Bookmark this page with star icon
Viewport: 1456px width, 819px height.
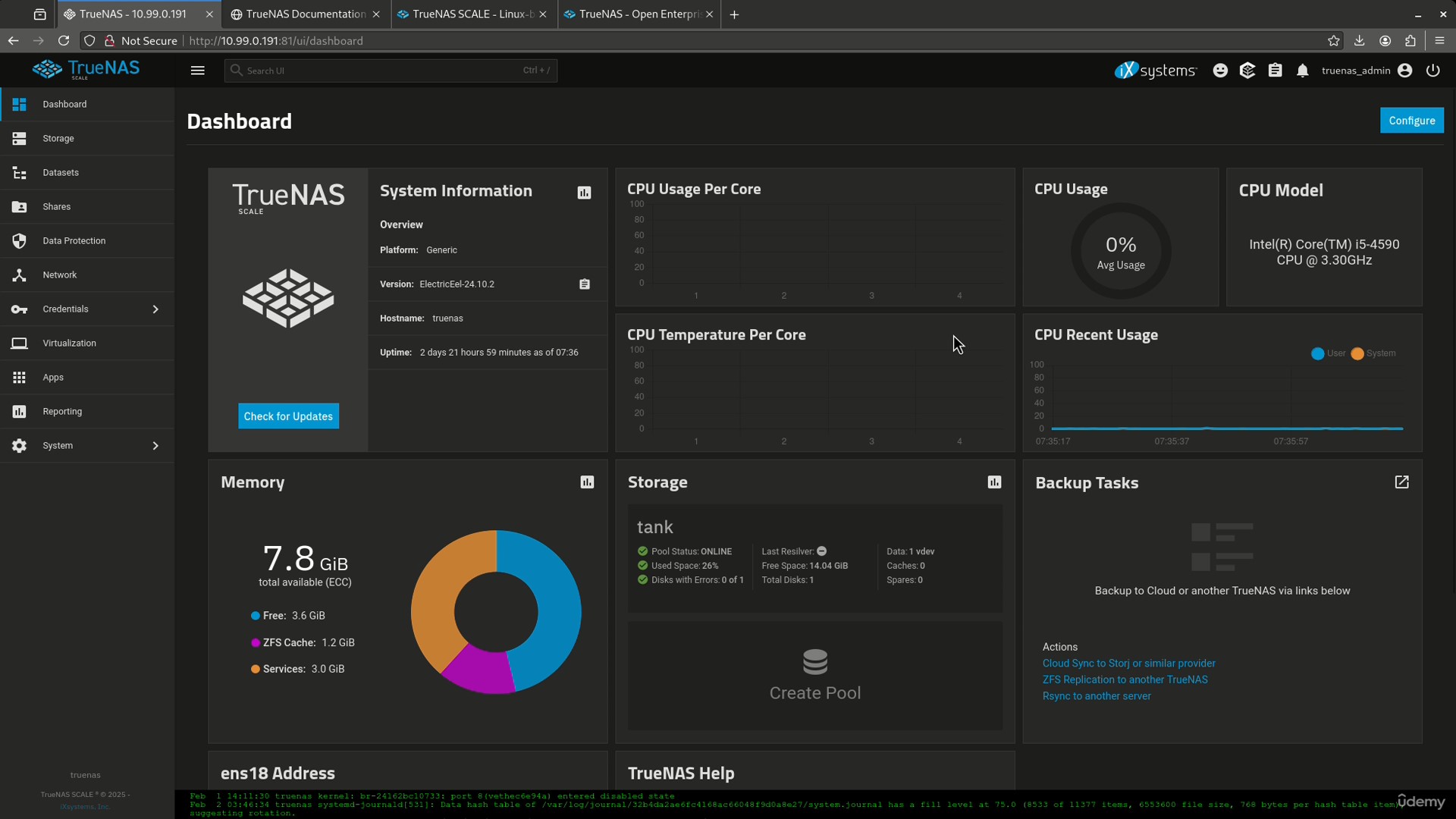1334,41
